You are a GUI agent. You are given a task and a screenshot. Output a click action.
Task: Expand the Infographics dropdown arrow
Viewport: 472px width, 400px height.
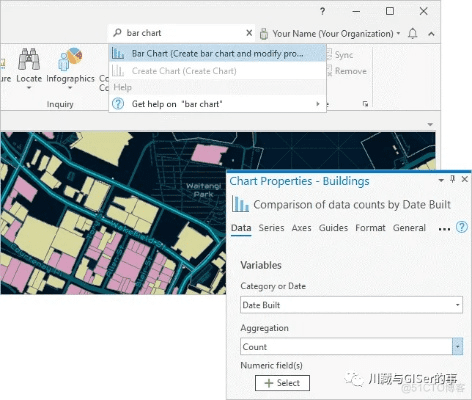pyautogui.click(x=70, y=88)
